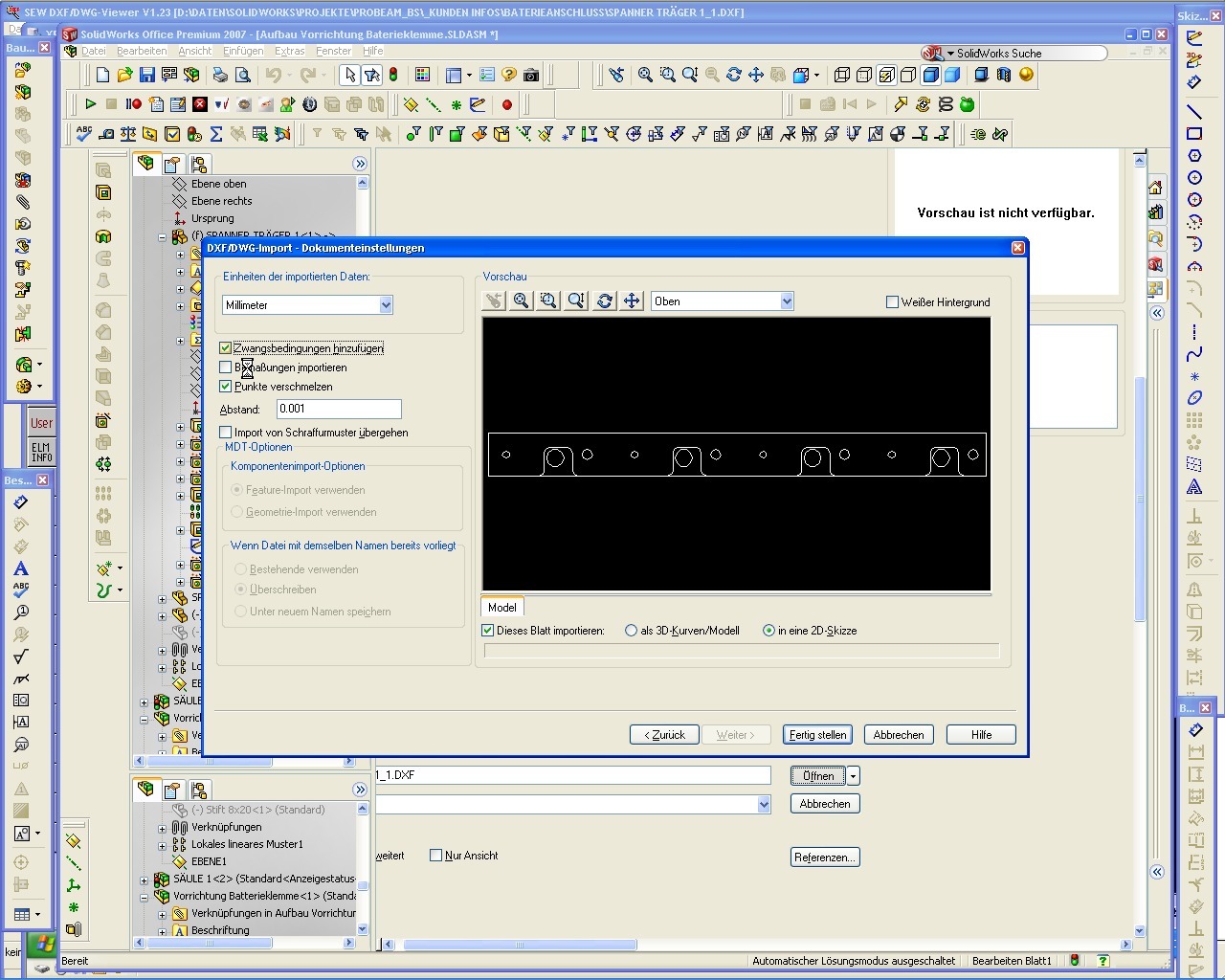Click the Zoom to fit icon in preview dialog
This screenshot has height=980, width=1225.
coord(521,301)
